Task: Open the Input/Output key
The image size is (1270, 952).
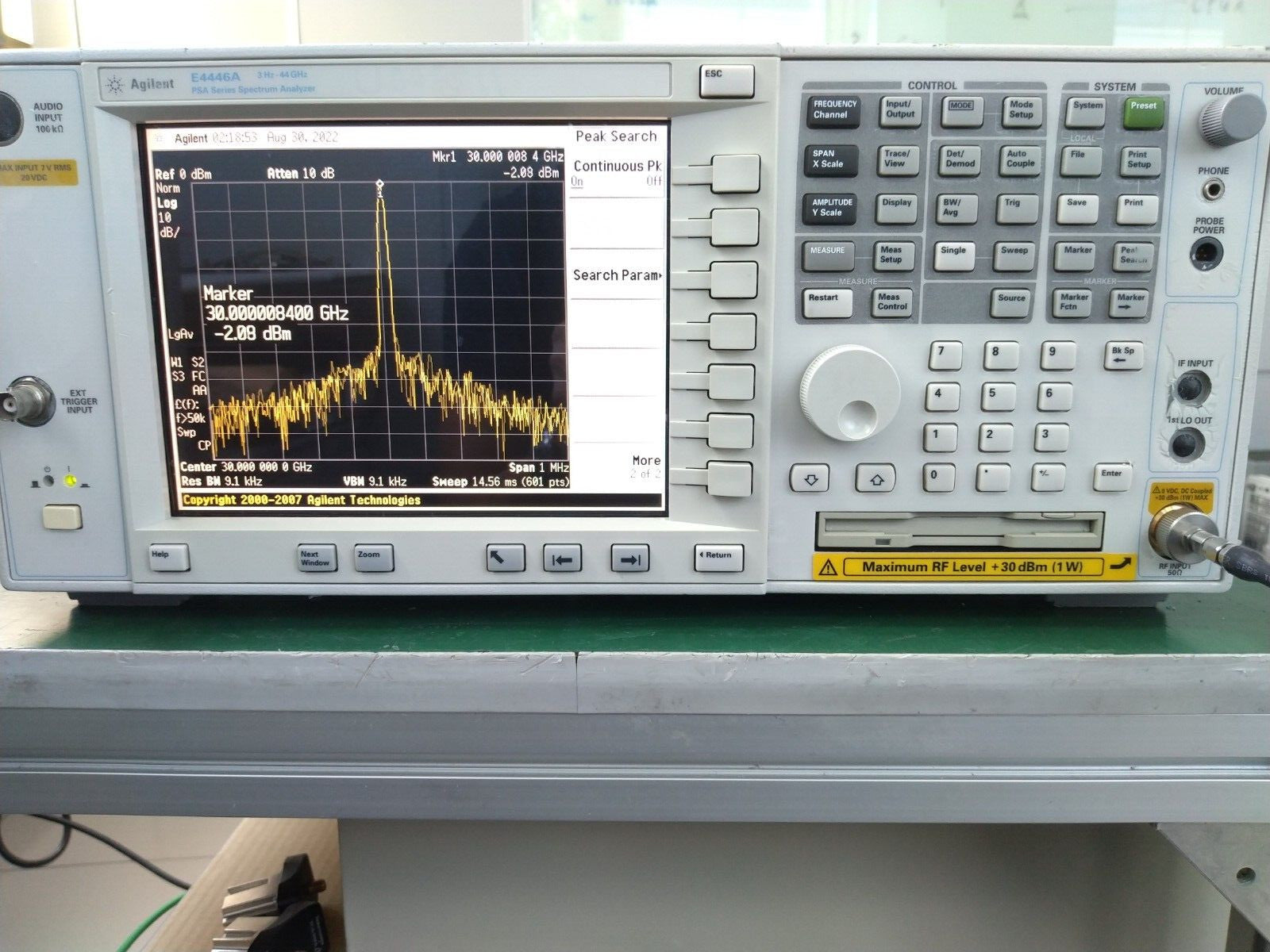Action: tap(901, 112)
